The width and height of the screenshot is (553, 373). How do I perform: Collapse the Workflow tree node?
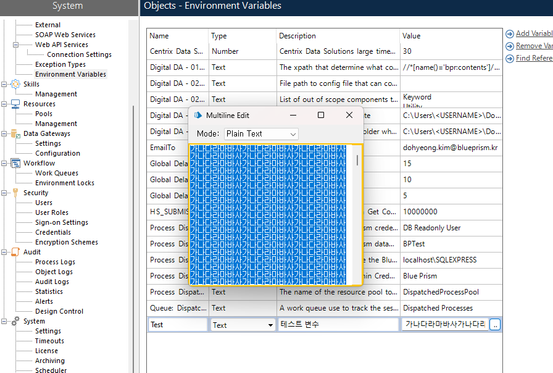4,163
